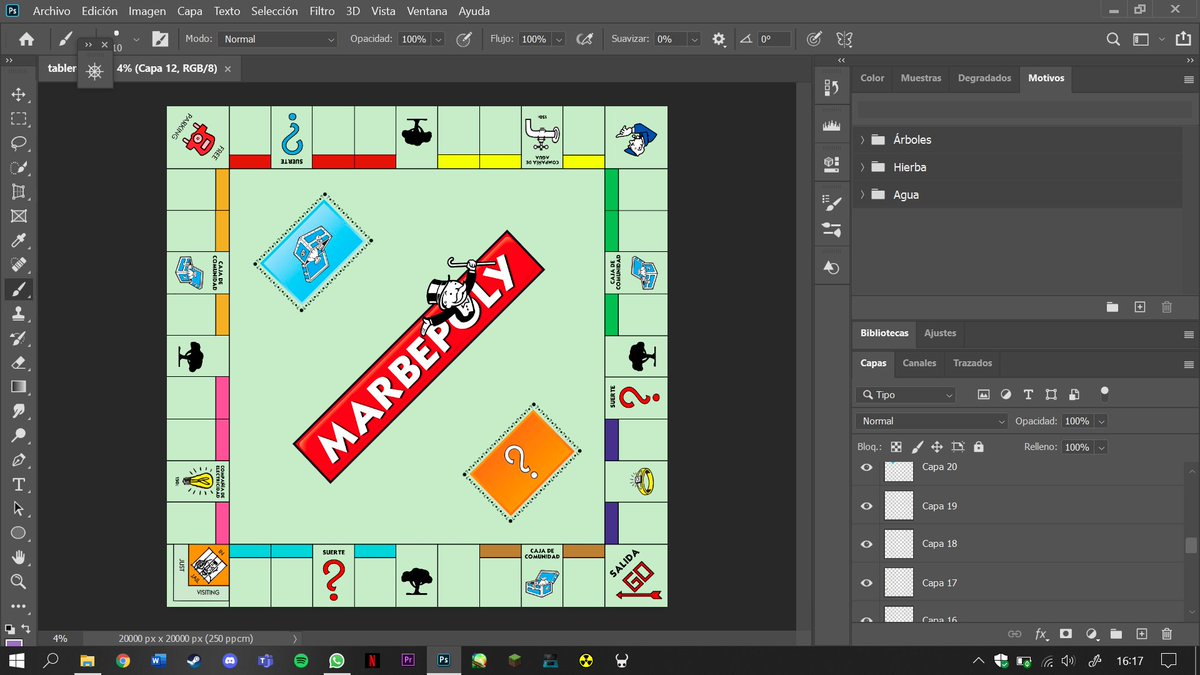Switch to the Ajustes tab
This screenshot has height=675, width=1200.
pos(940,333)
